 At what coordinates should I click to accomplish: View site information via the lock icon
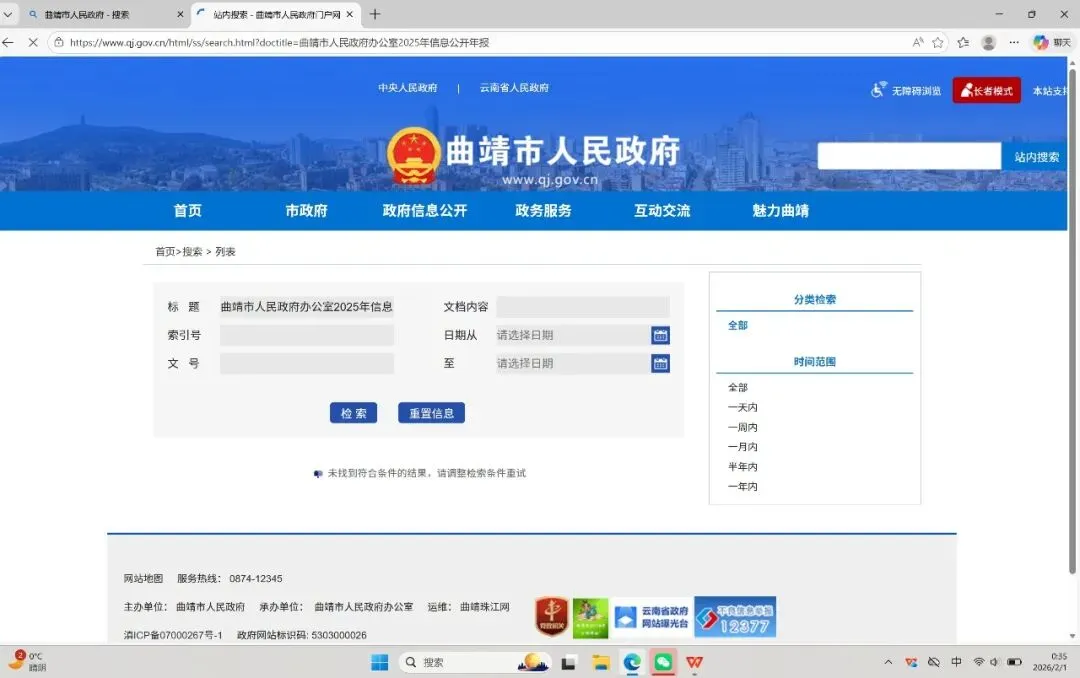tap(59, 43)
